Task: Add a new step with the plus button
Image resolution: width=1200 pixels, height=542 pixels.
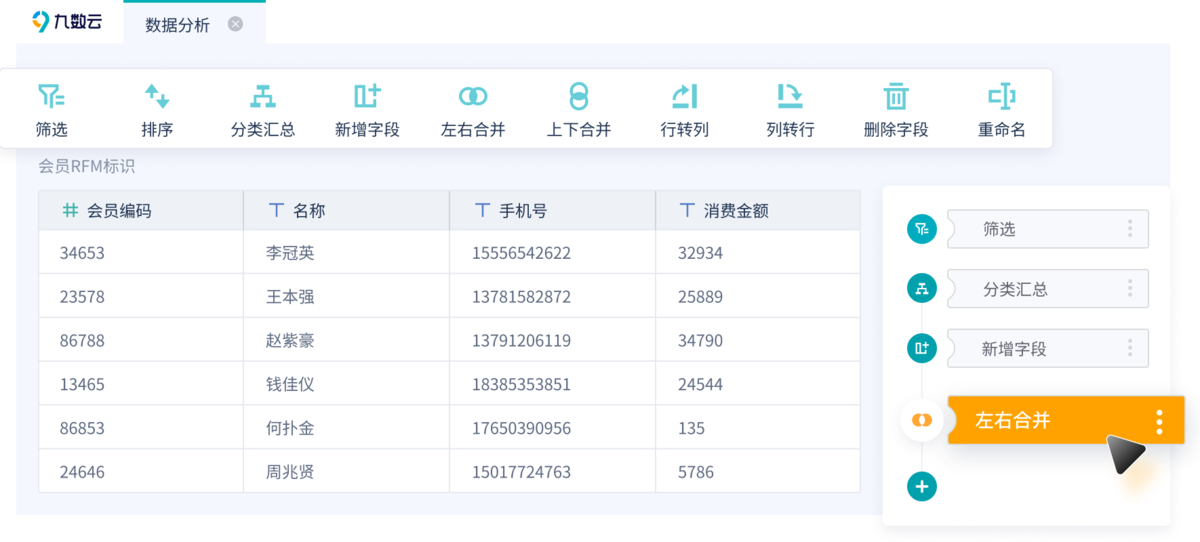Action: [x=922, y=487]
